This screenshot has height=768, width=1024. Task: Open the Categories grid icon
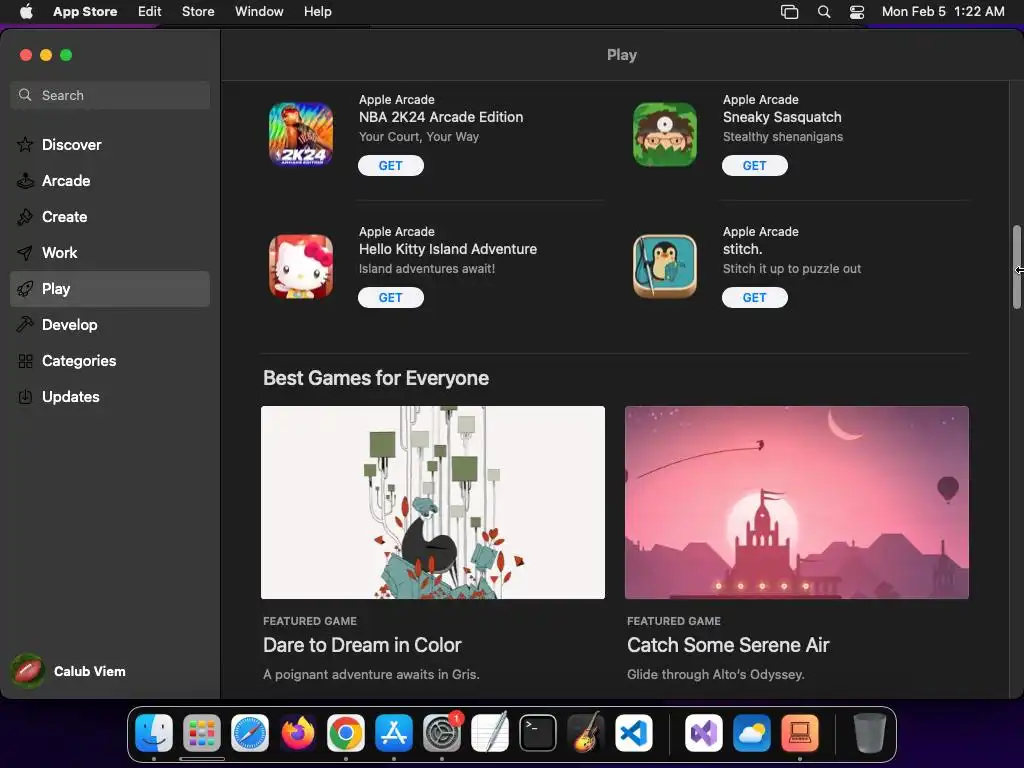click(x=25, y=360)
